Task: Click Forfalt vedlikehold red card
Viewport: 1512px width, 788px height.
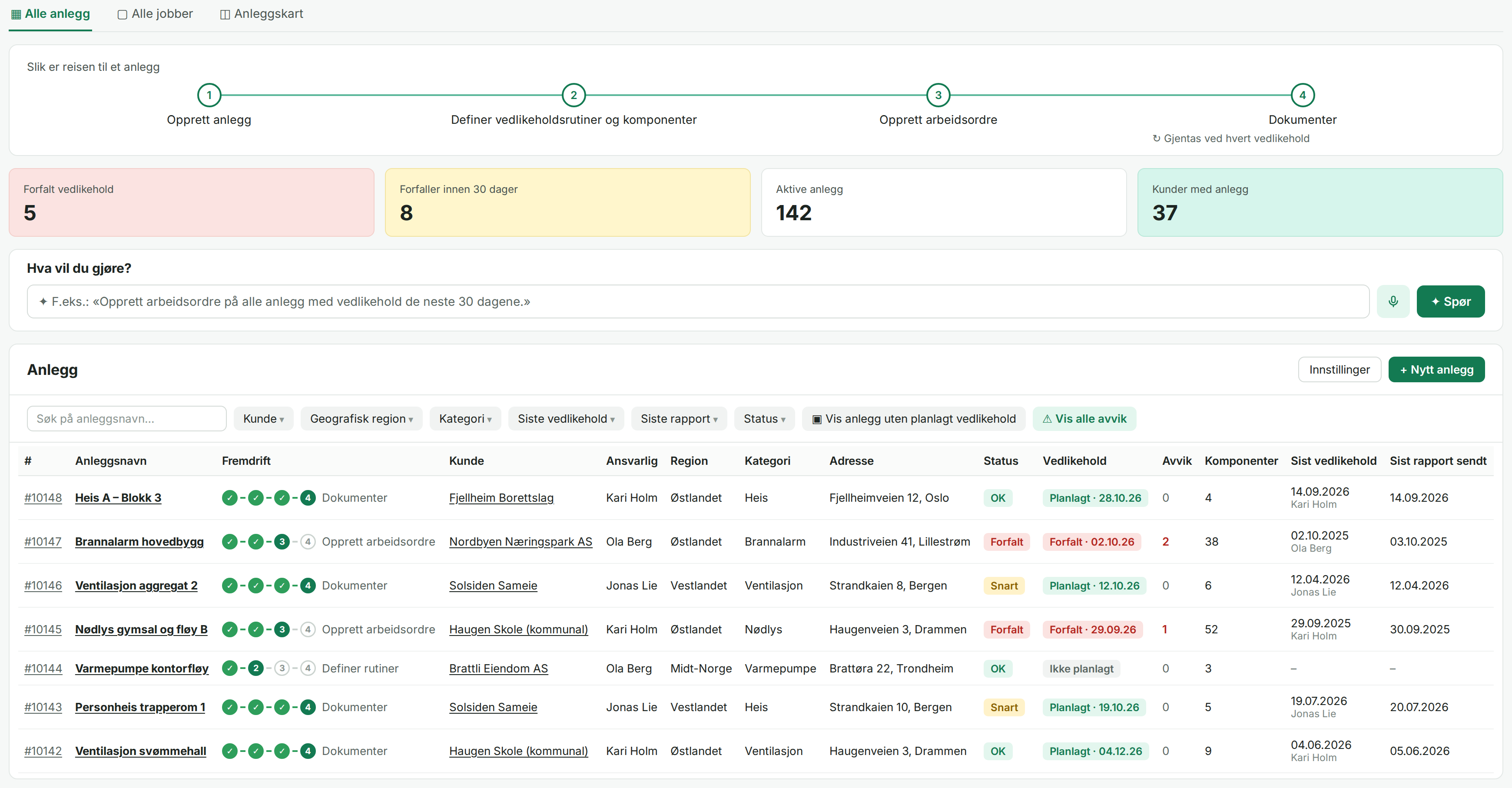Action: coord(191,202)
